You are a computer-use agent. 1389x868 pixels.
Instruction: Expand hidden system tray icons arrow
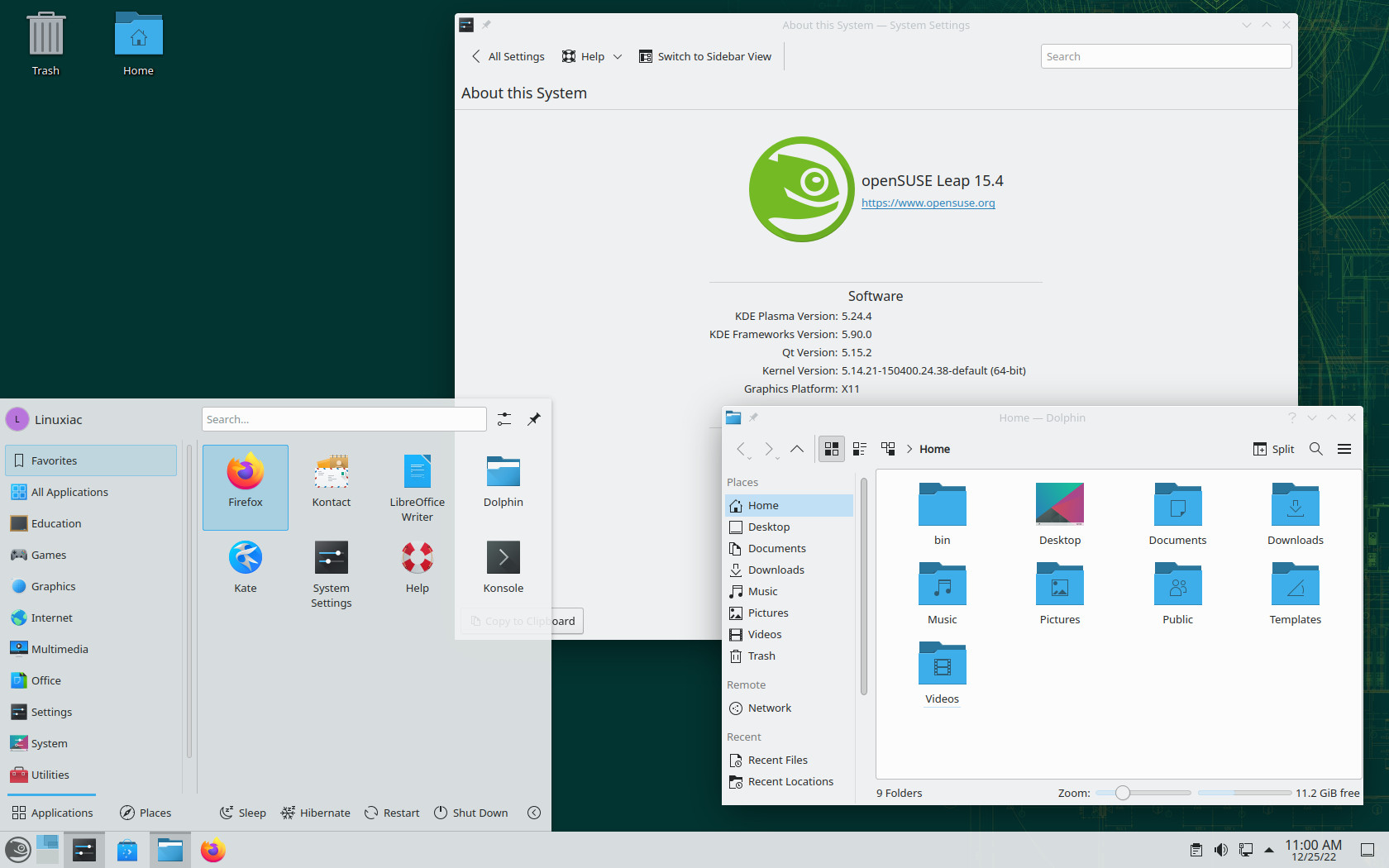(1269, 850)
